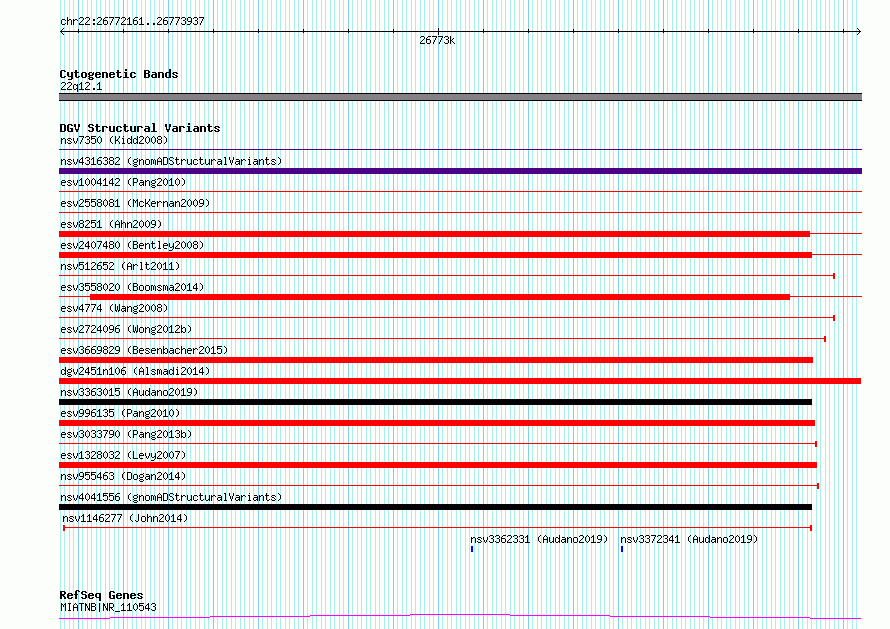890x629 pixels.
Task: Select the 22q12.1 band label
Action: point(81,86)
